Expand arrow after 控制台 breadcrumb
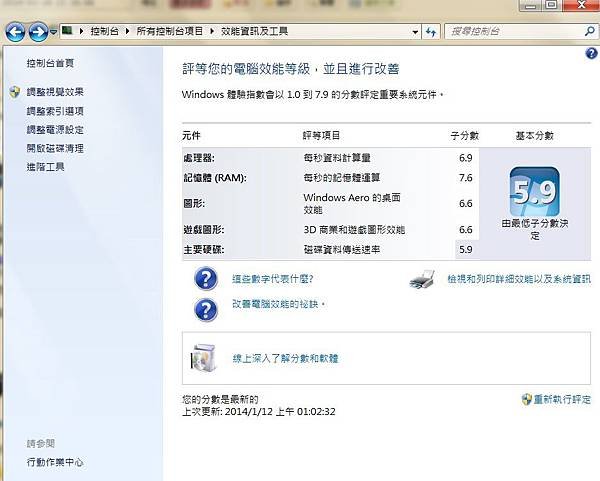Image resolution: width=600 pixels, height=481 pixels. point(127,31)
